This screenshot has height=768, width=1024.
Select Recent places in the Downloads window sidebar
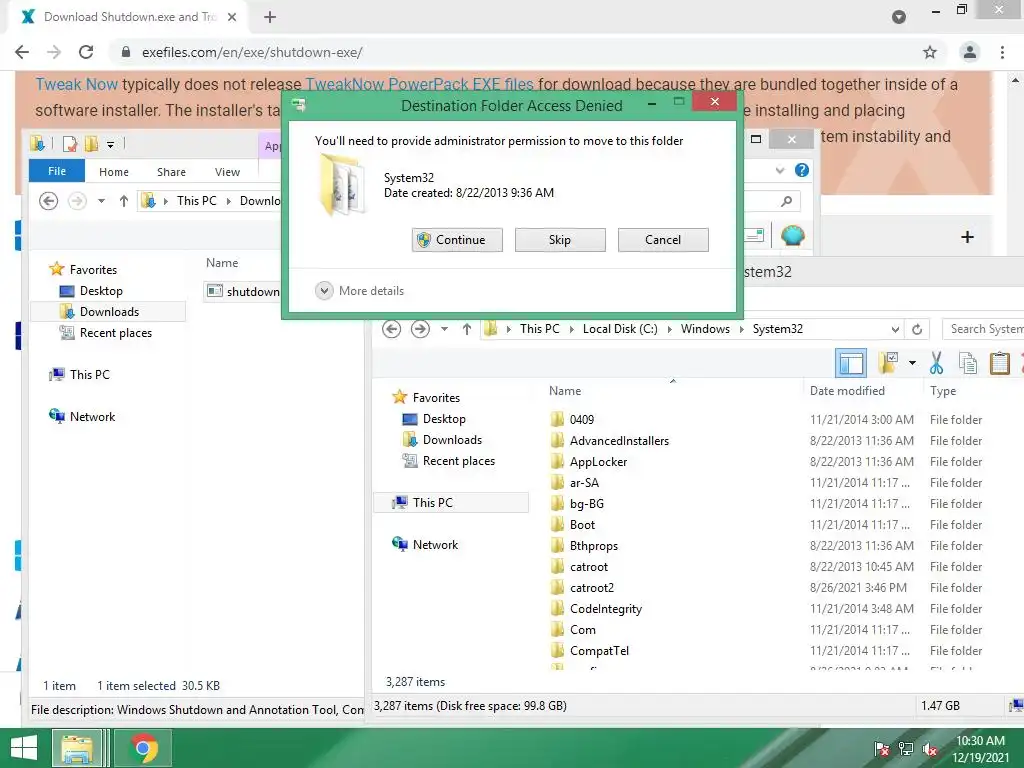[105, 333]
